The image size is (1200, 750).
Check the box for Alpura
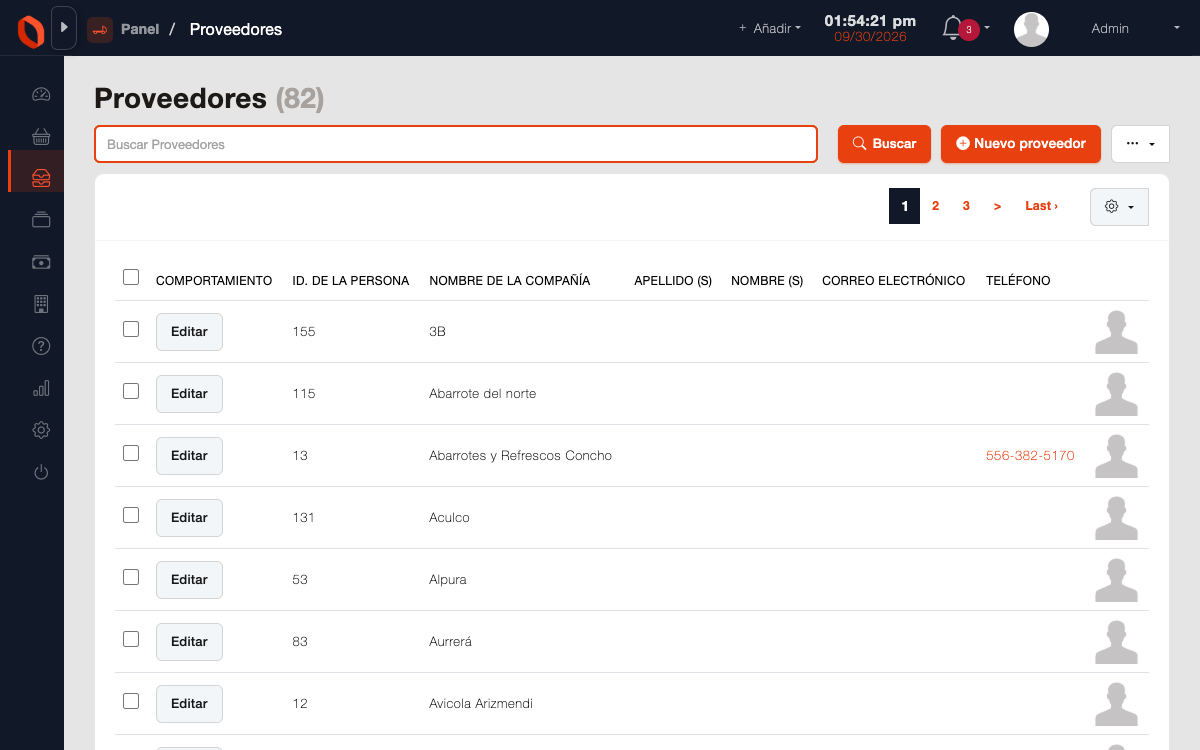coord(131,577)
